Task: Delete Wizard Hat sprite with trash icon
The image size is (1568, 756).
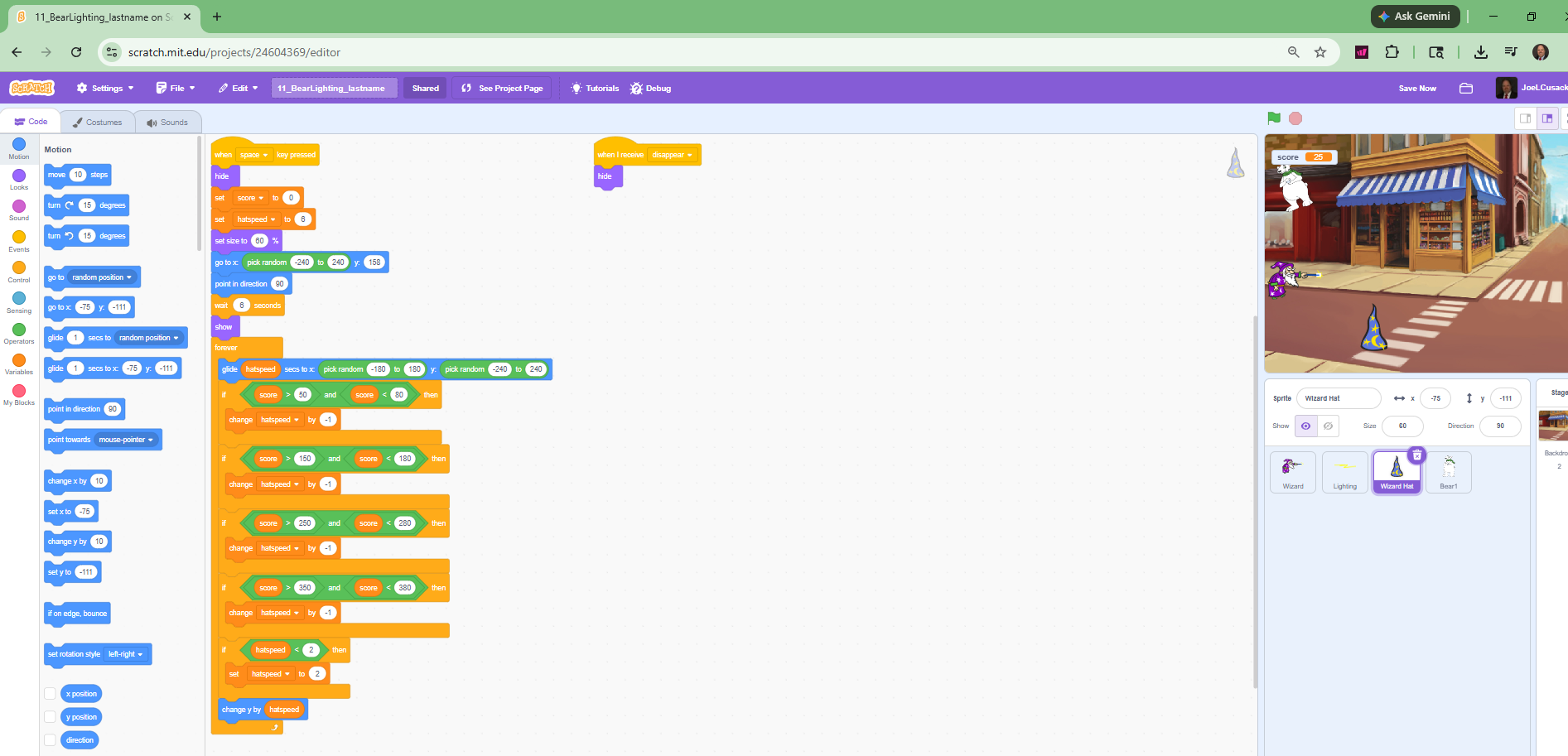Action: 1417,455
